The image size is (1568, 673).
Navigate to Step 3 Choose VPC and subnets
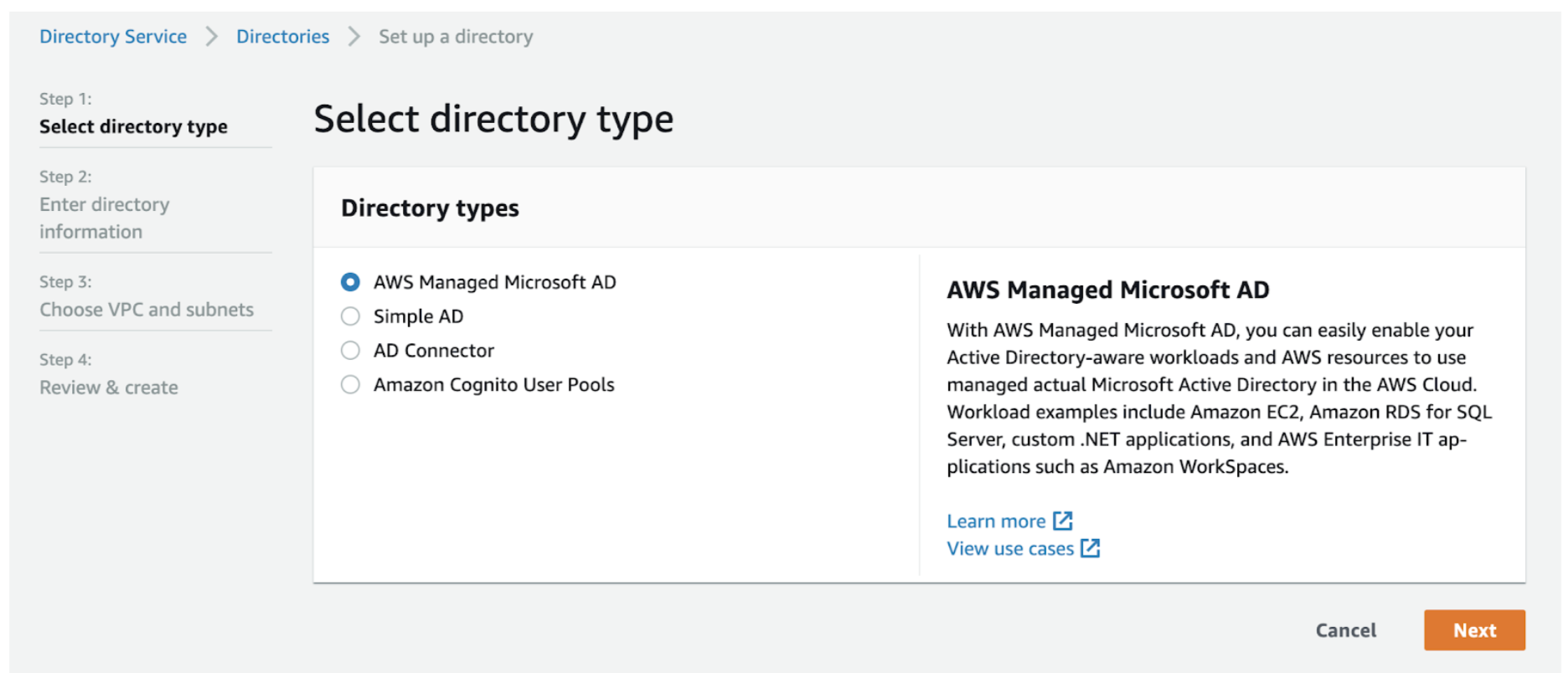click(147, 310)
